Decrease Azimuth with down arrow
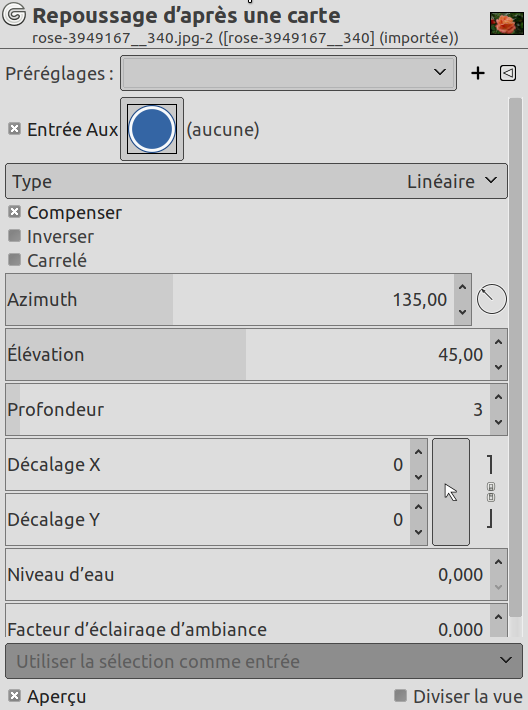528x710 pixels. pyautogui.click(x=462, y=312)
